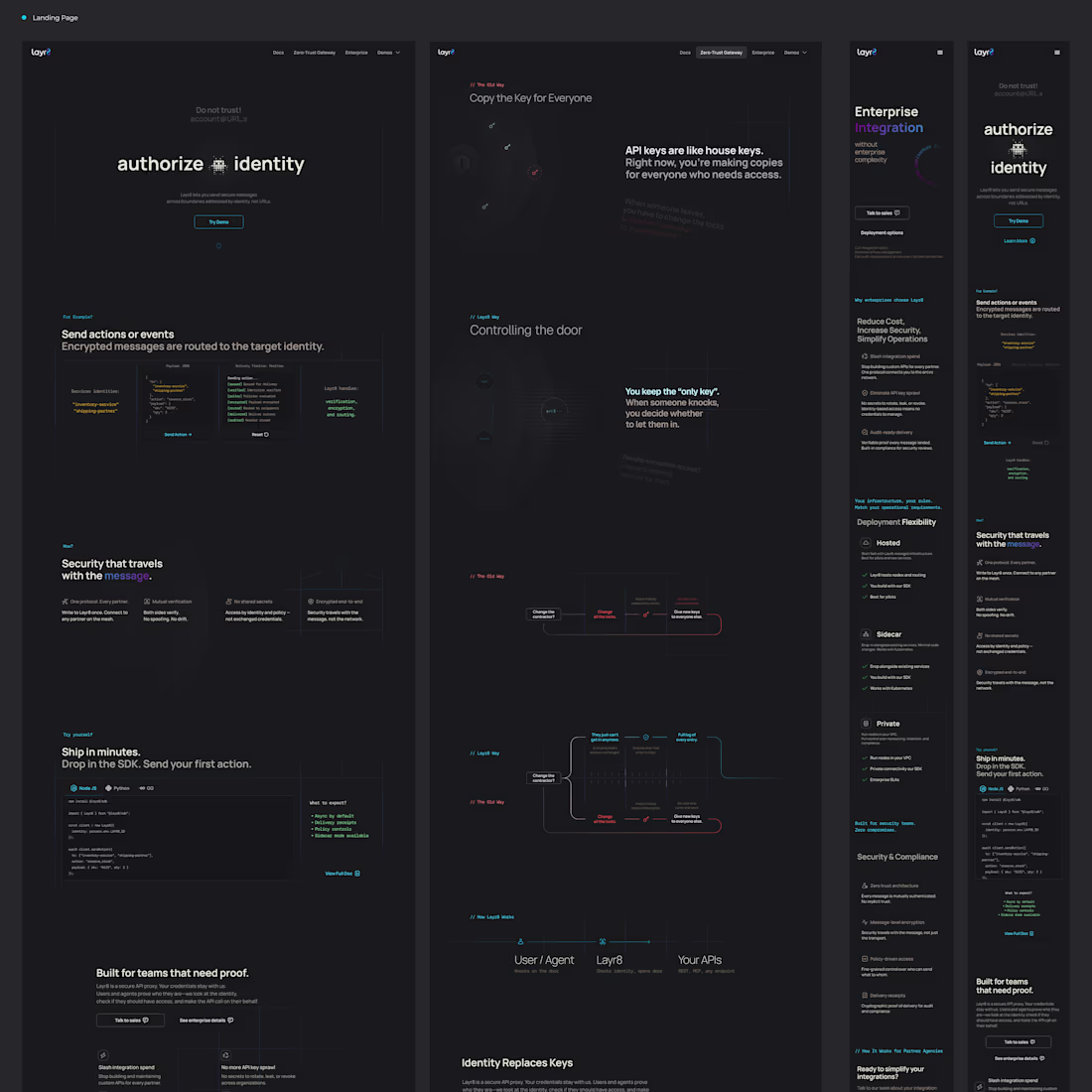Viewport: 1092px width, 1092px height.
Task: Click the Layr8 logo on mobile landing page
Action: [x=984, y=53]
